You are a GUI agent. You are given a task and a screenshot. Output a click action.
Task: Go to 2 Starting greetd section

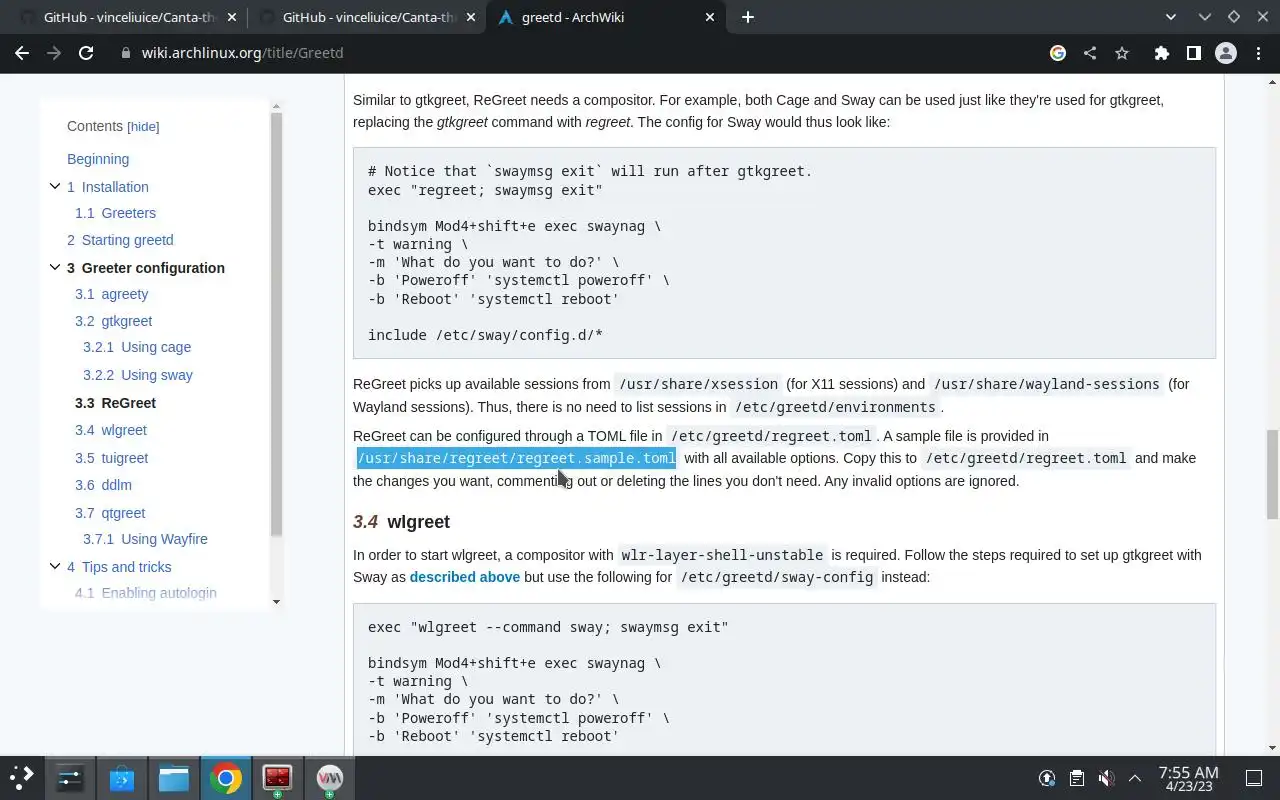120,240
